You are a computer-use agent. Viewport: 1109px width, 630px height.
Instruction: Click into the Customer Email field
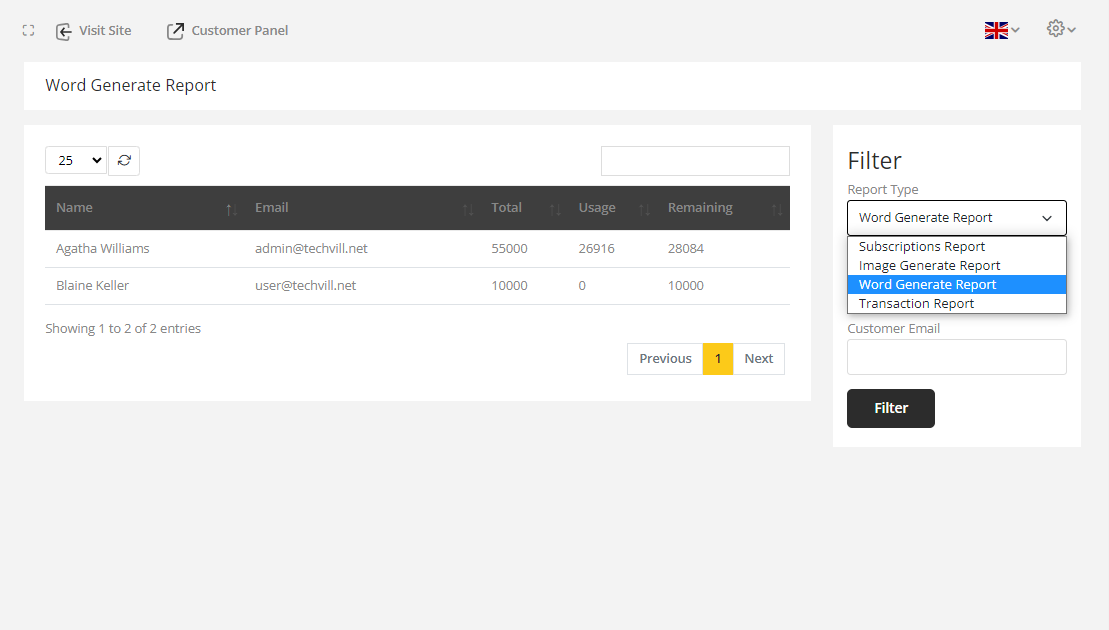coord(956,357)
